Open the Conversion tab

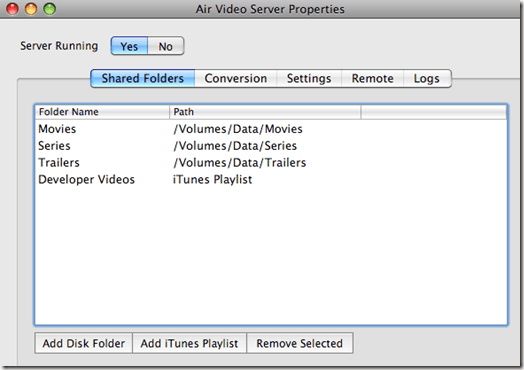(x=236, y=79)
